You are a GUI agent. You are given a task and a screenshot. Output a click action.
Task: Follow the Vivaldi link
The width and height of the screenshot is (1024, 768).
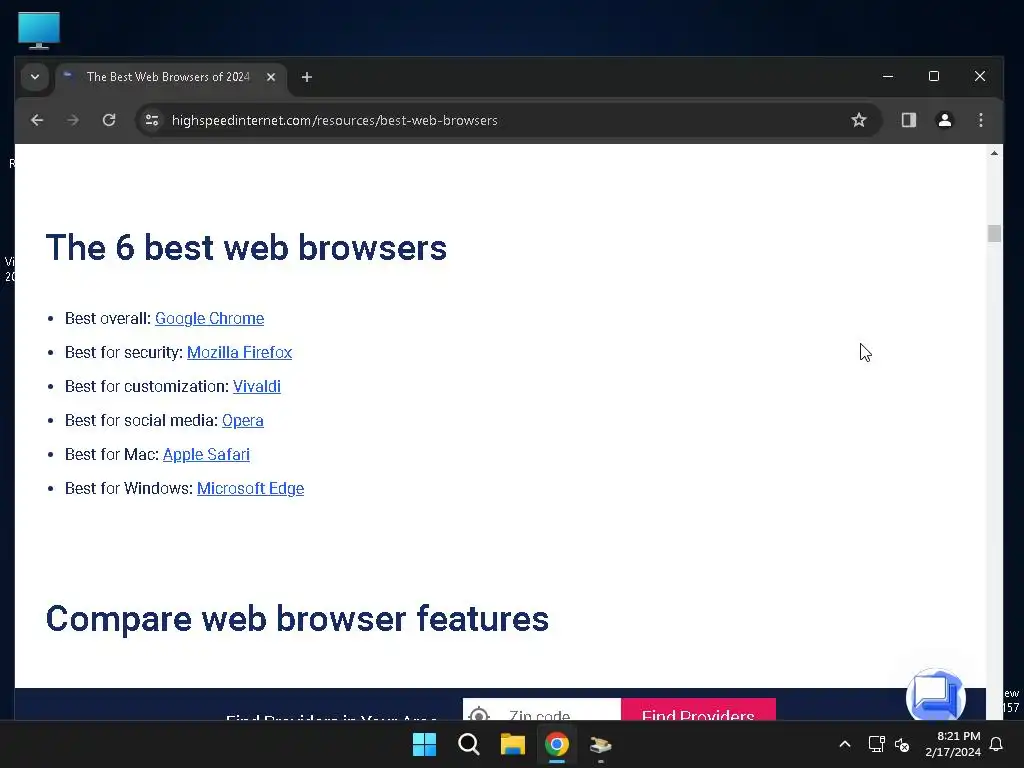pos(257,387)
